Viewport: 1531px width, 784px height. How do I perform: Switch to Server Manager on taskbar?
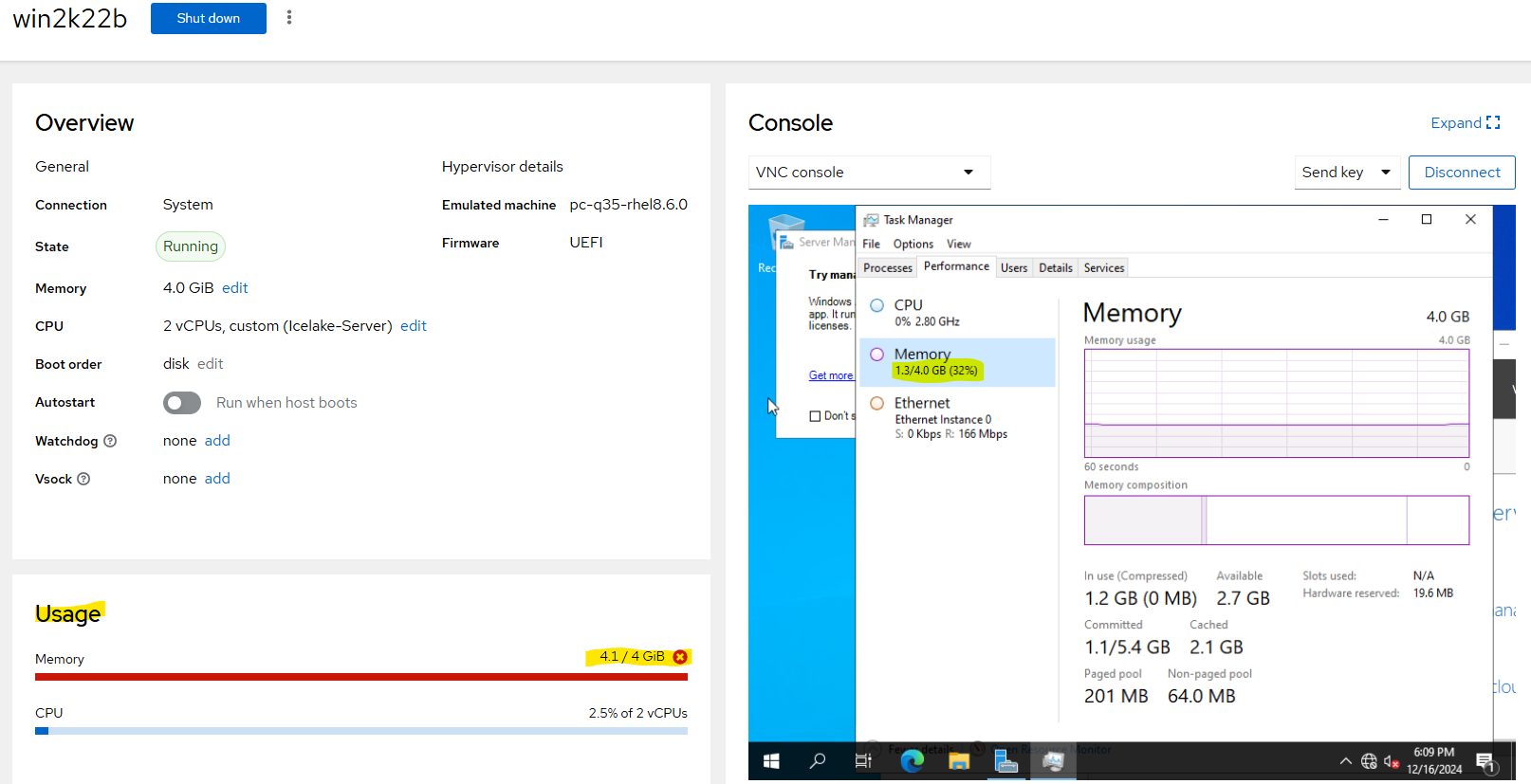[1005, 761]
